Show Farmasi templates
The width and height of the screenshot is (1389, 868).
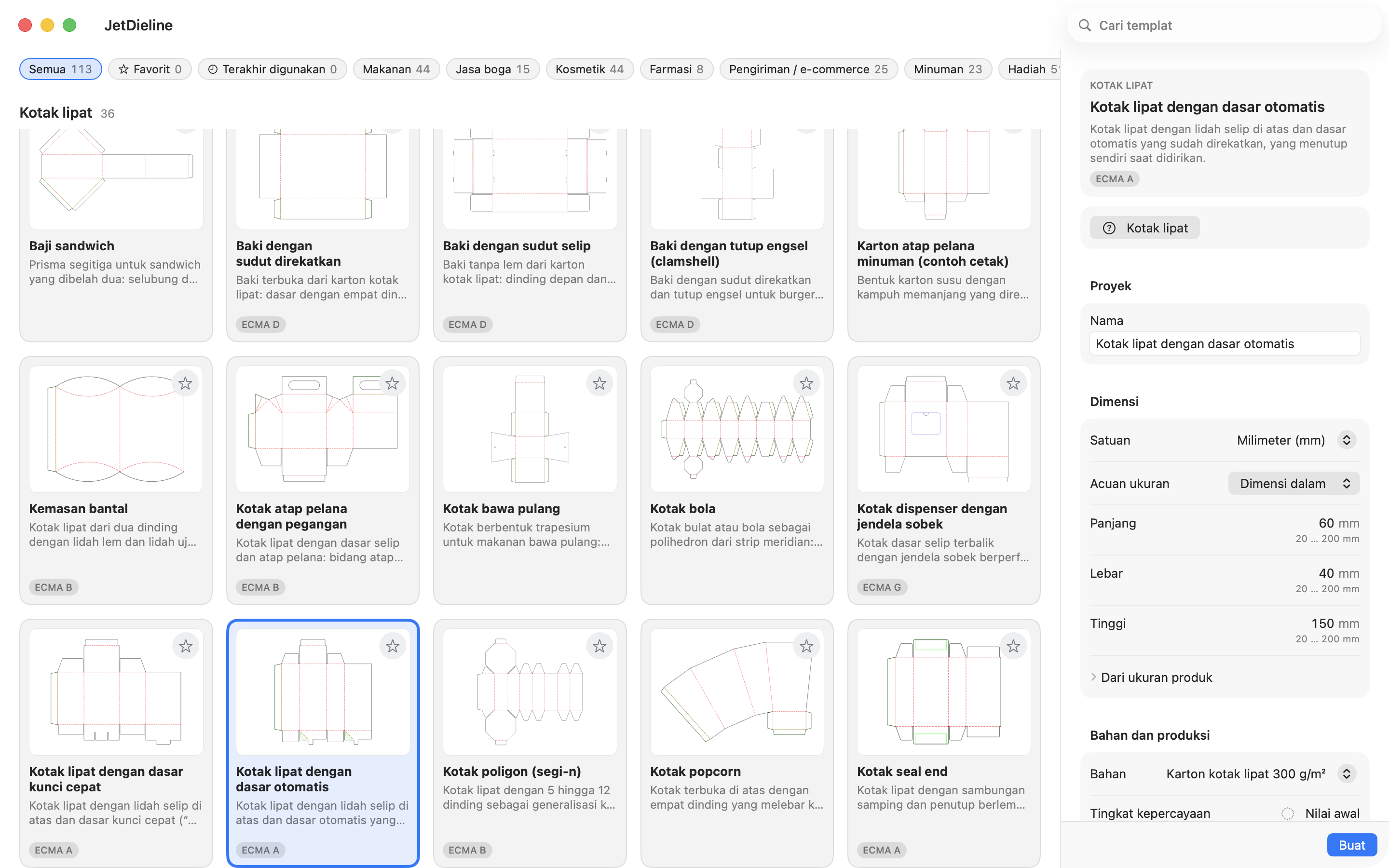[x=676, y=69]
